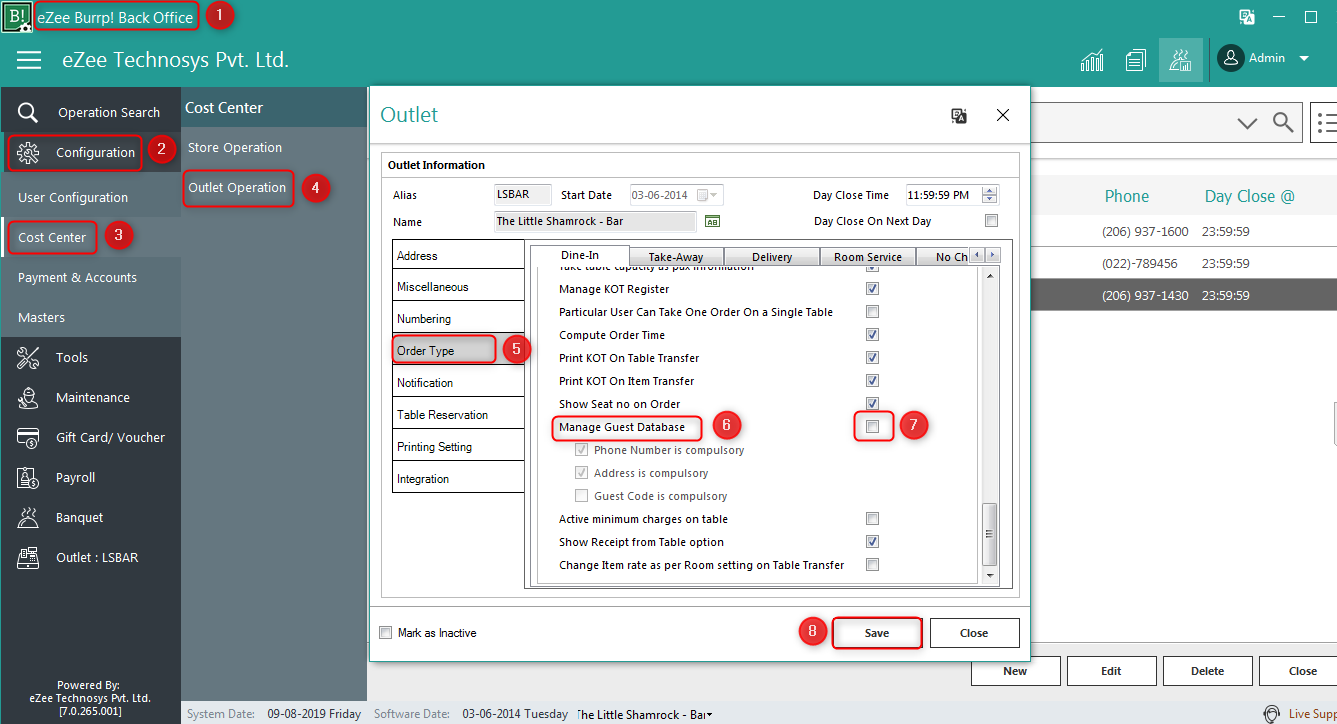Open the Admin dropdown arrow

pyautogui.click(x=1304, y=59)
